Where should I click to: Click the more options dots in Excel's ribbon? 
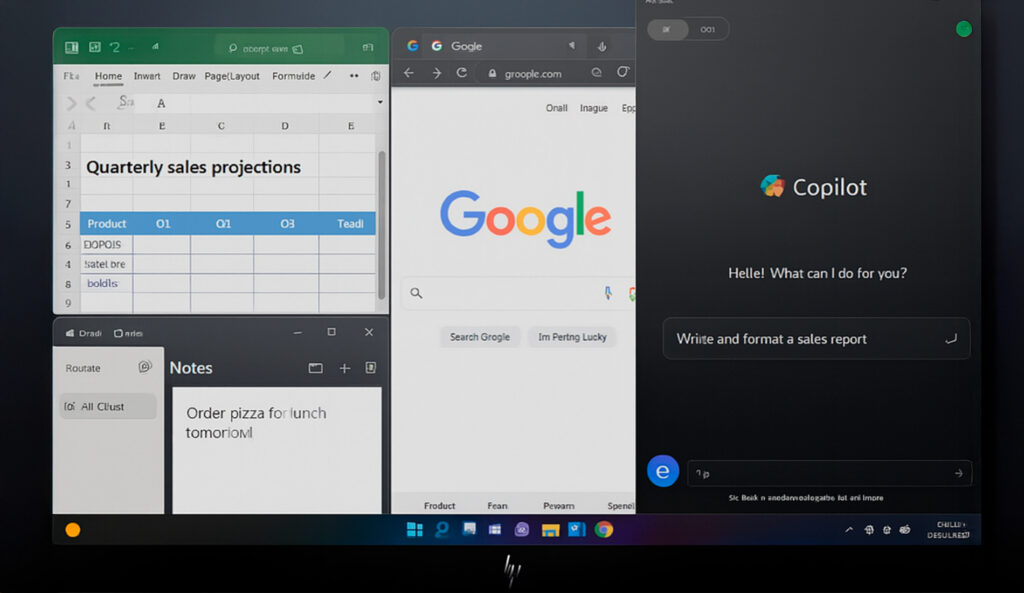[x=354, y=76]
